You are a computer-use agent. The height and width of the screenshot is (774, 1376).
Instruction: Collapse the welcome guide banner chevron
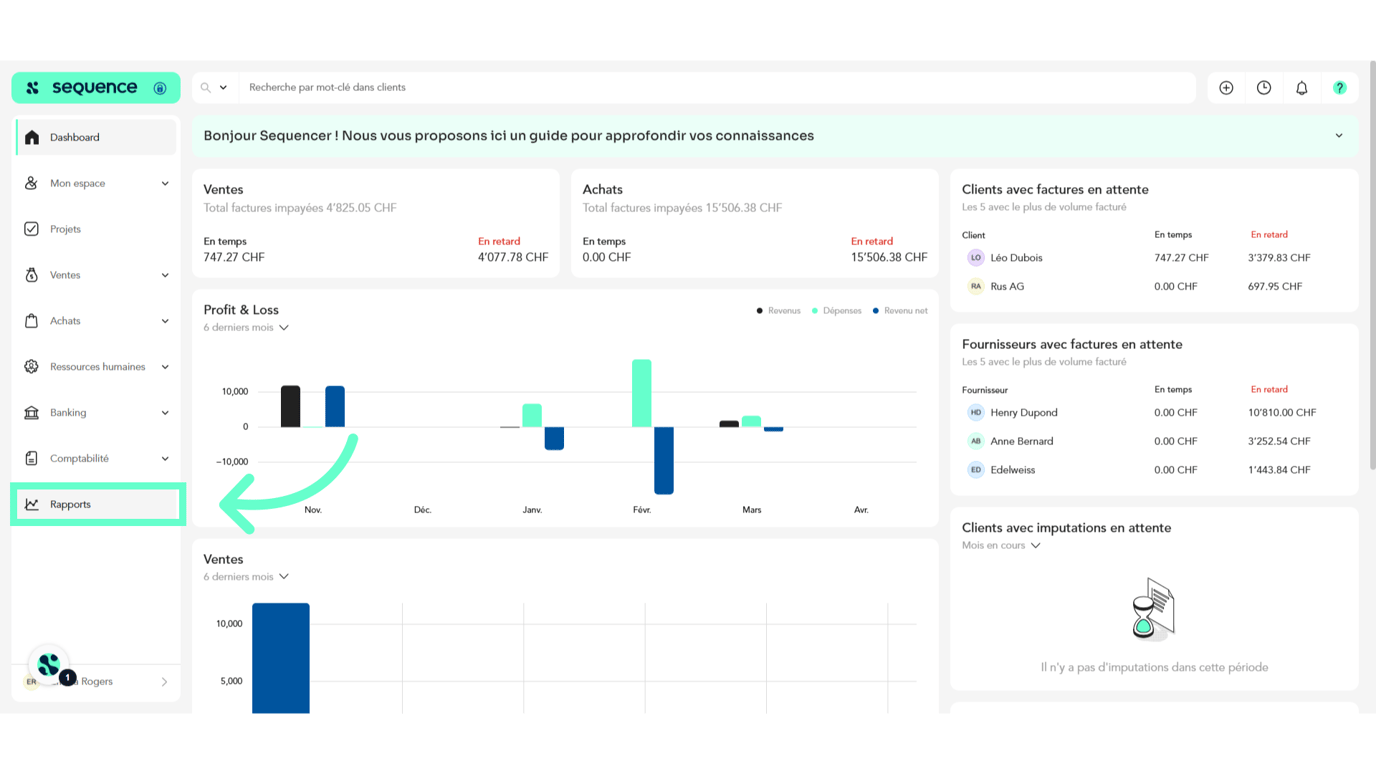point(1339,136)
